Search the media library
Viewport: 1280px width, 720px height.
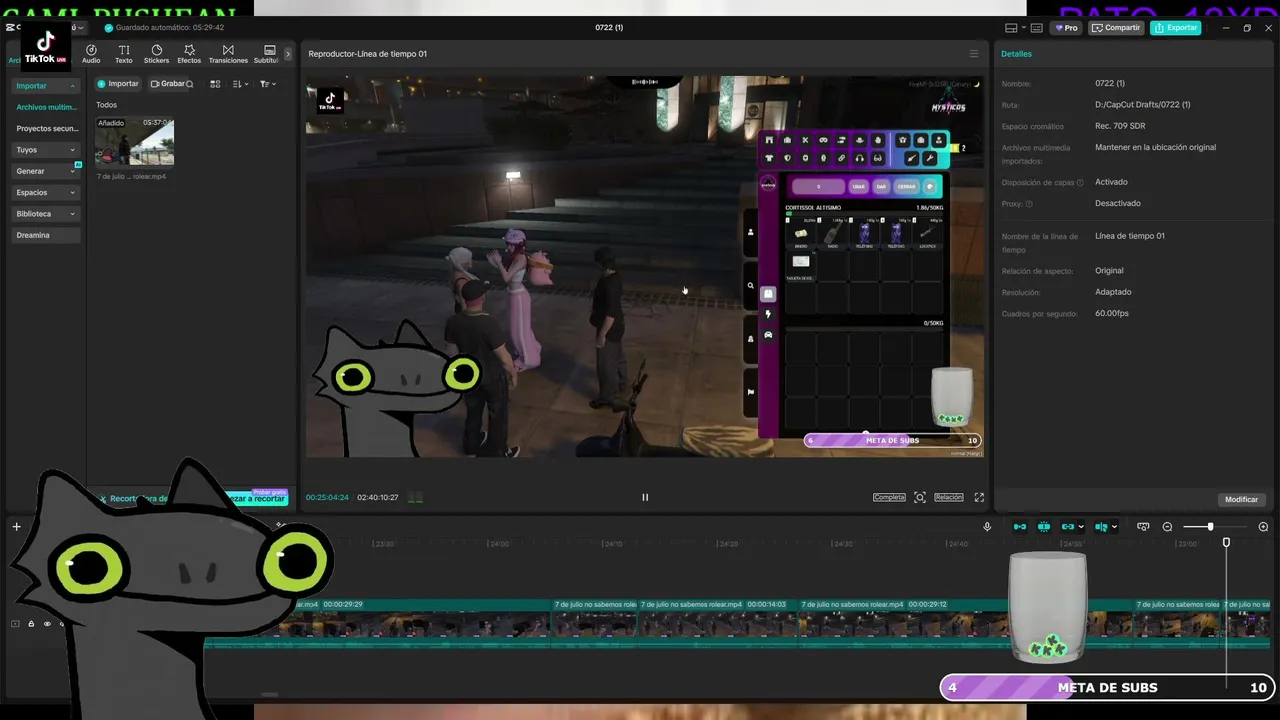pos(190,84)
